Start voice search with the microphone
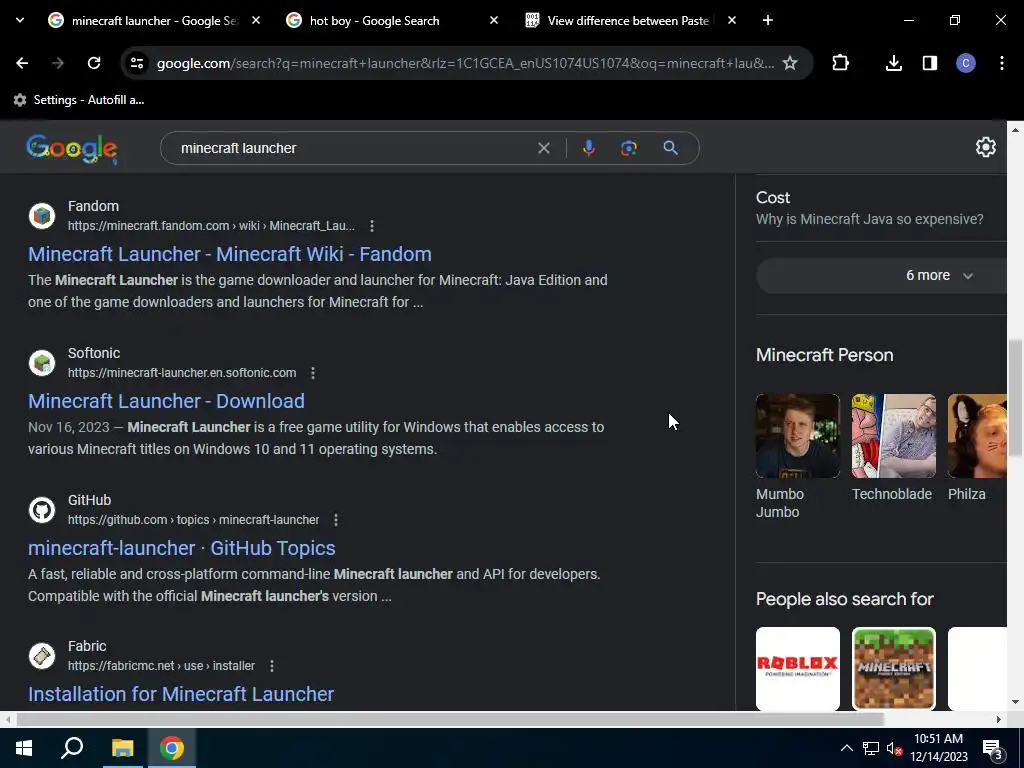The width and height of the screenshot is (1024, 768). tap(588, 148)
